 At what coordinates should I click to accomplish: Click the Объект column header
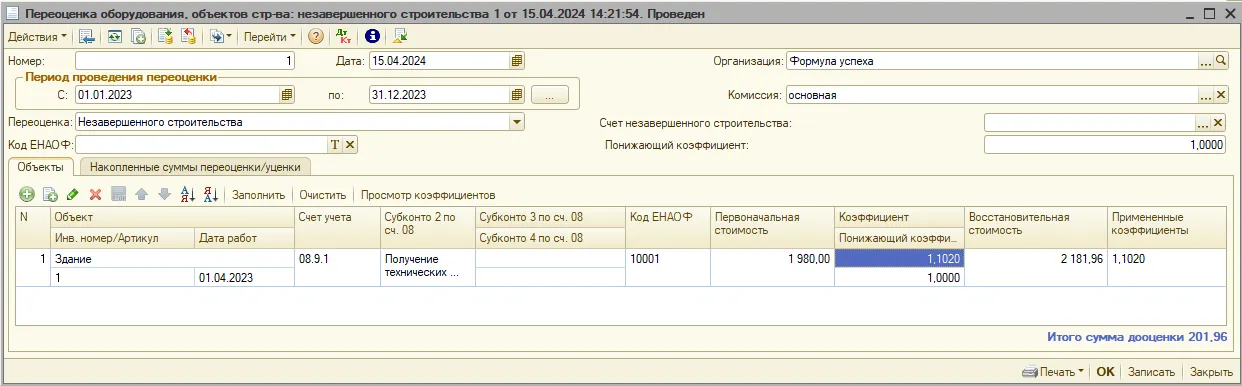172,217
